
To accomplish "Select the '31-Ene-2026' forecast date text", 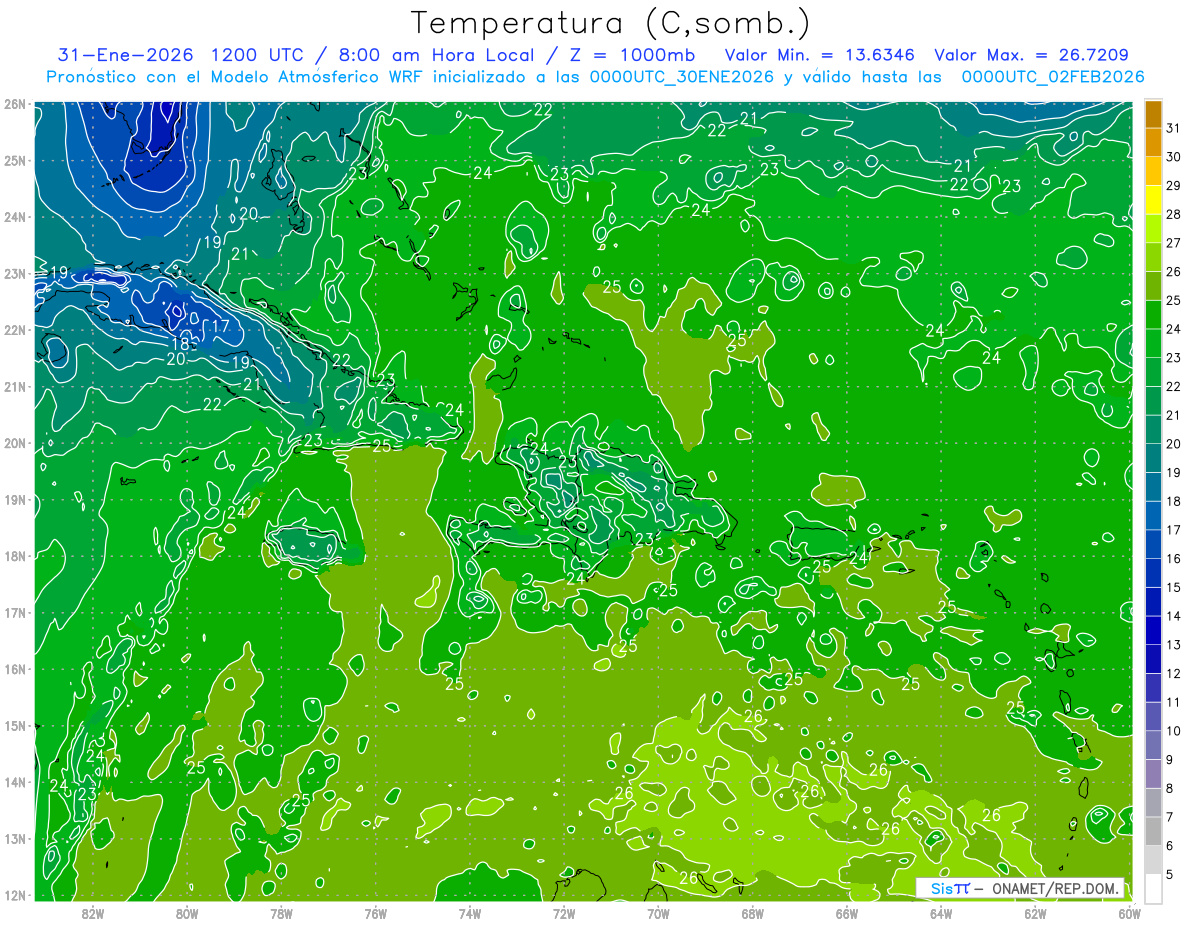I will pos(126,55).
